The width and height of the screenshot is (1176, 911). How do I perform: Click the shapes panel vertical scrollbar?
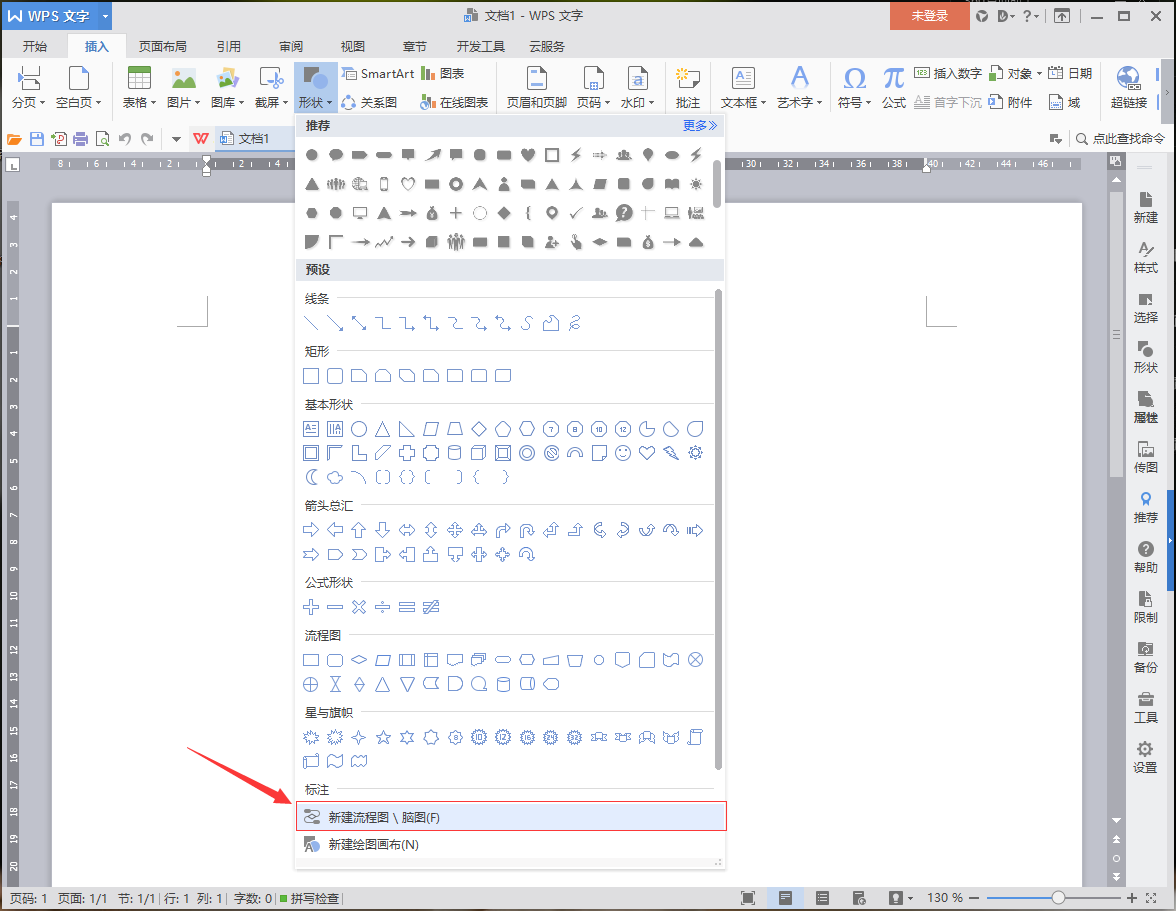(718, 529)
